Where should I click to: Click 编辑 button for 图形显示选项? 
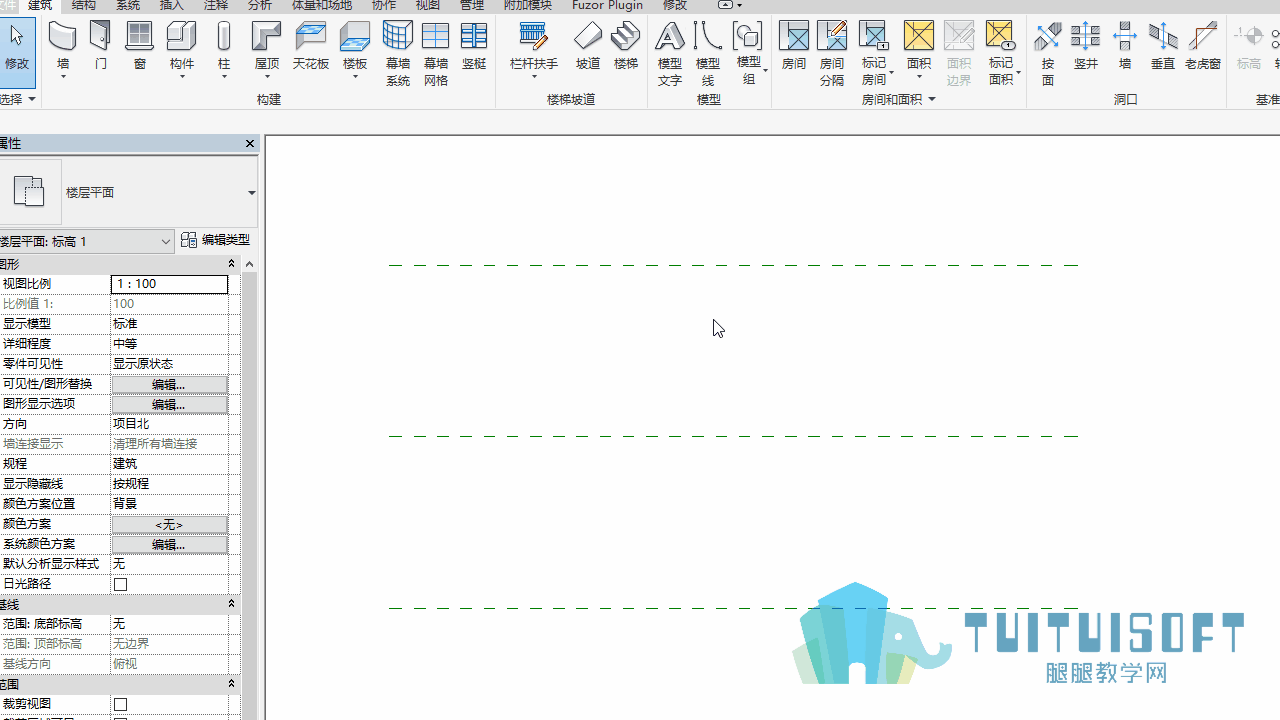coord(169,404)
